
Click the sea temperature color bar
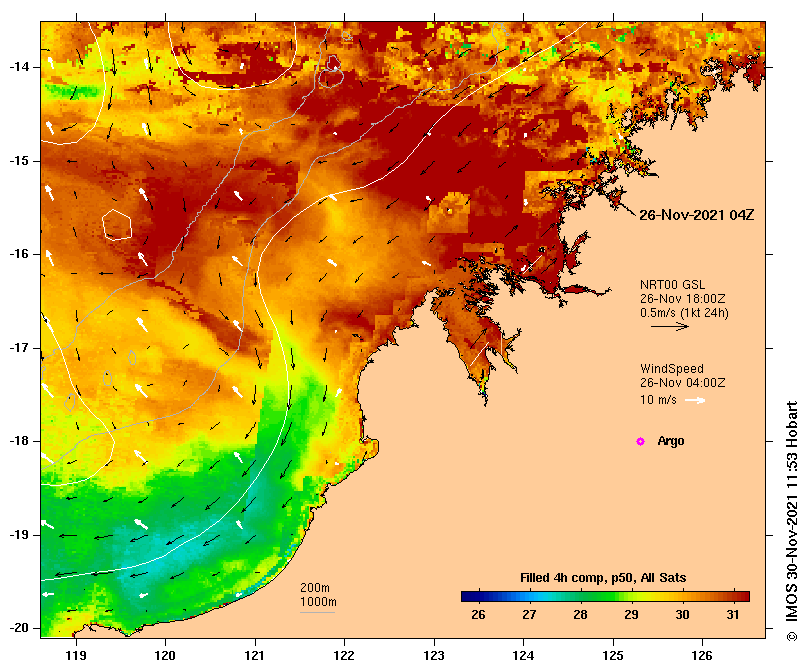pyautogui.click(x=605, y=597)
